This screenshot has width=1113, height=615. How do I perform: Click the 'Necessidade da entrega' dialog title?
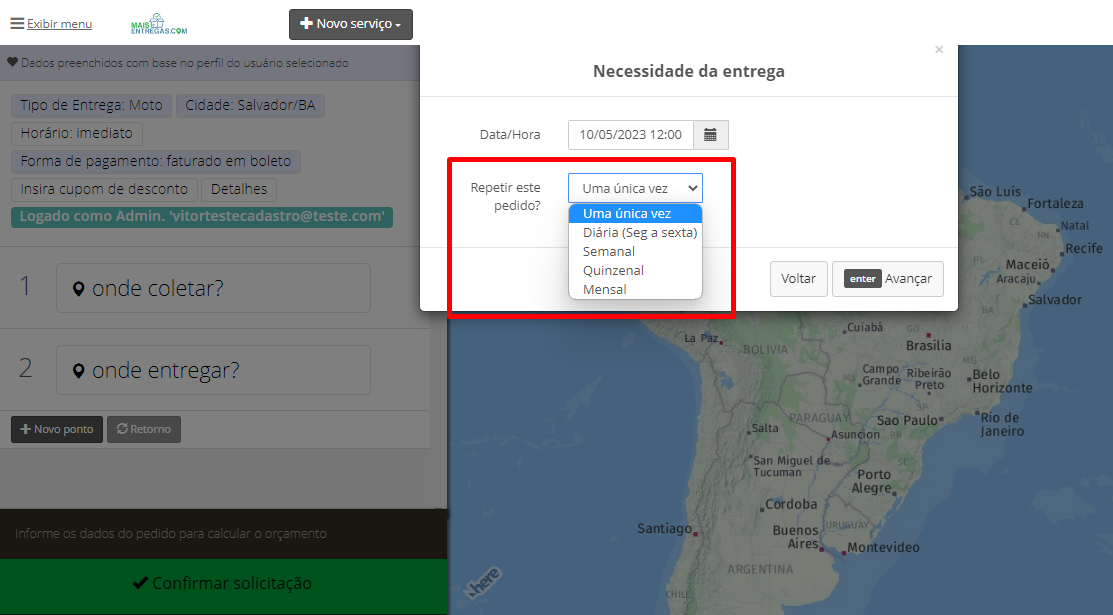click(x=689, y=71)
